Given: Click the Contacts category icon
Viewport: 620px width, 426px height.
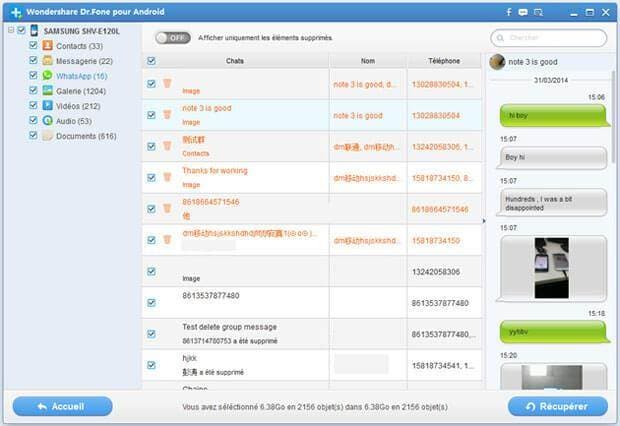Looking at the screenshot, I should [47, 45].
